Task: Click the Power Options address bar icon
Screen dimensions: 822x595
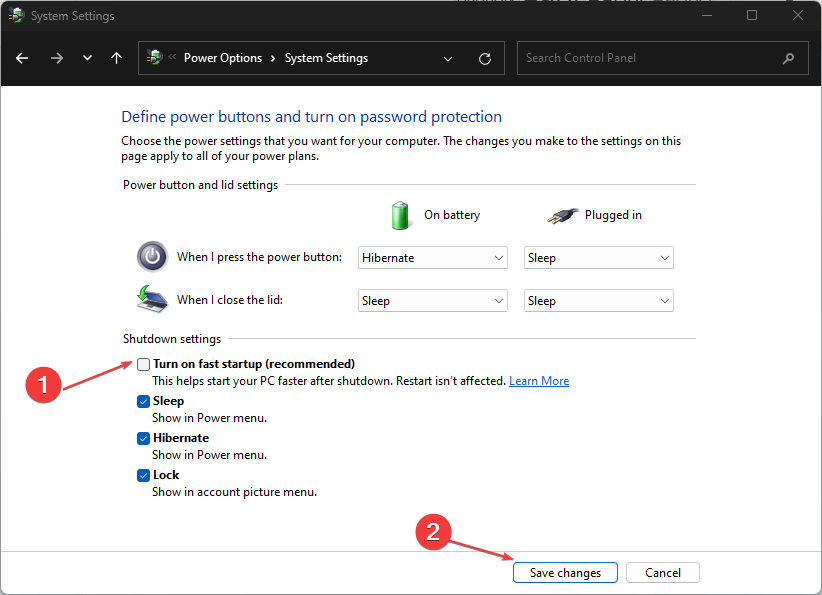Action: click(x=155, y=58)
